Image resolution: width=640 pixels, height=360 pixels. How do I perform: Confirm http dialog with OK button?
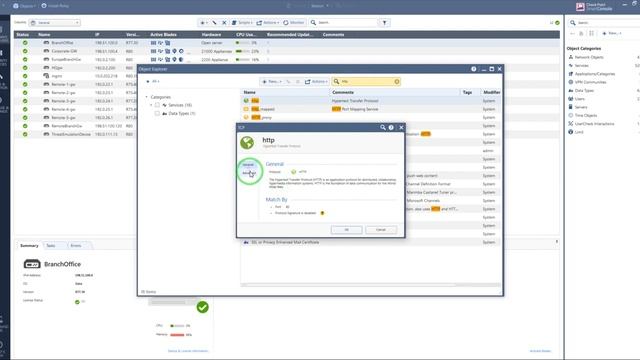tap(346, 230)
